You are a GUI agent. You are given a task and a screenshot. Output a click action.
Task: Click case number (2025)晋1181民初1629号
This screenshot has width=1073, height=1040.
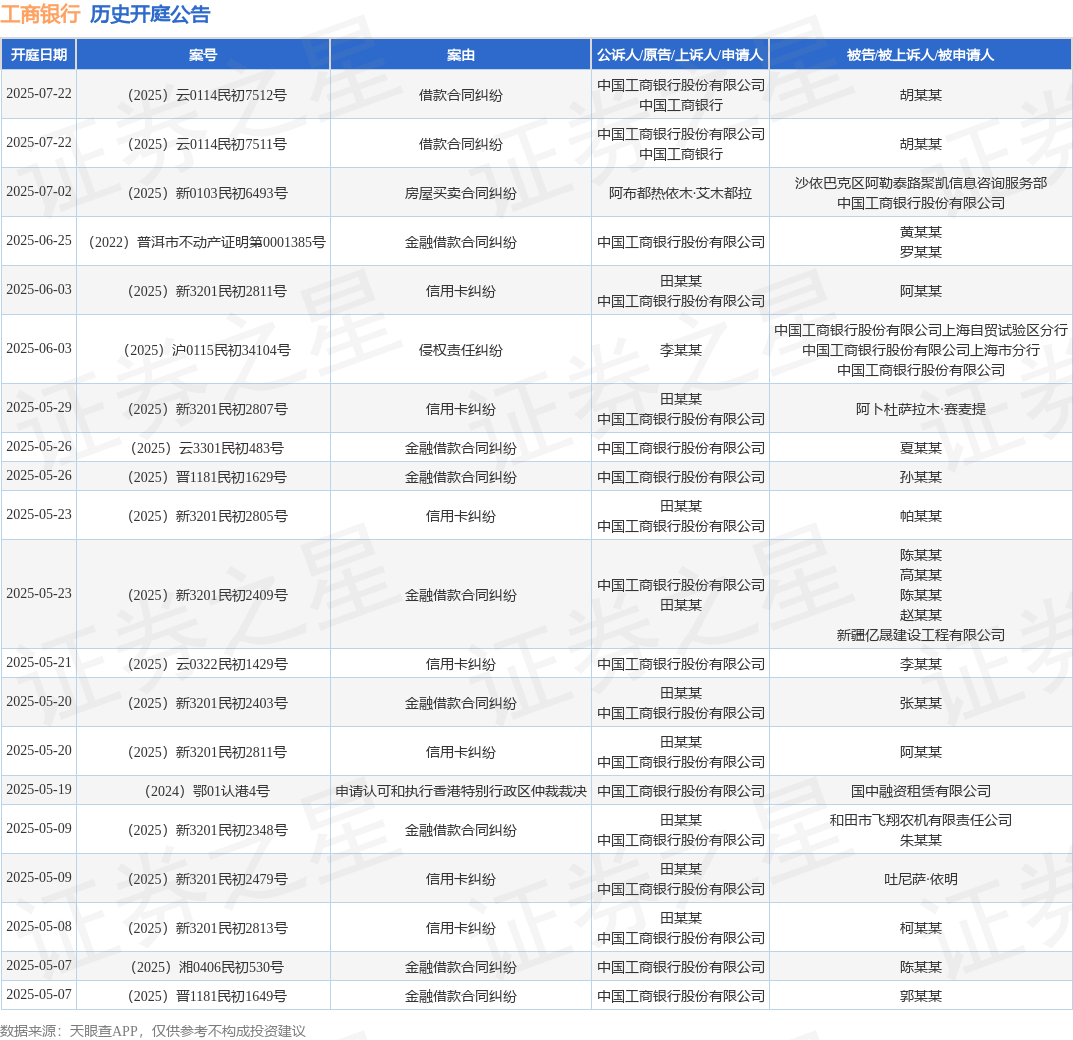pyautogui.click(x=204, y=477)
